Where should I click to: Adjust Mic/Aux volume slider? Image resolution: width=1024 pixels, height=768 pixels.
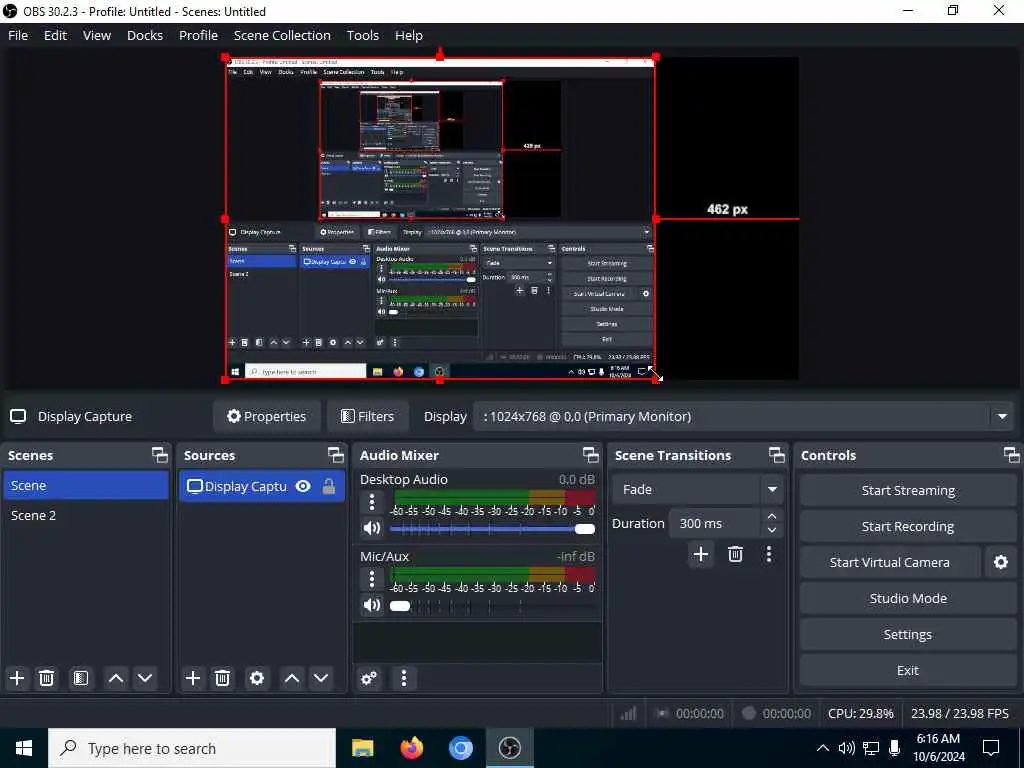[x=492, y=605]
